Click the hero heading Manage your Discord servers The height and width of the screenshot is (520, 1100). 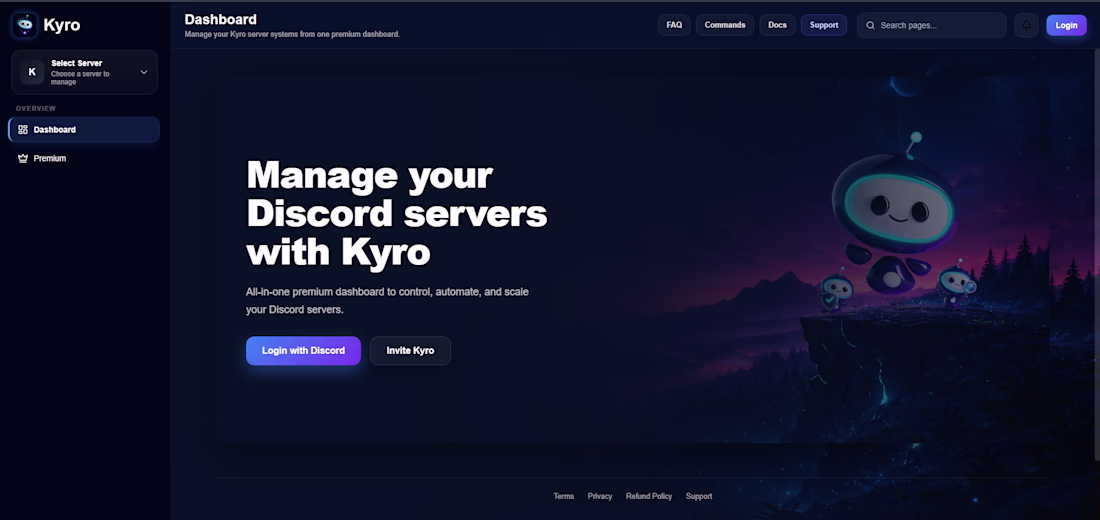pyautogui.click(x=396, y=213)
